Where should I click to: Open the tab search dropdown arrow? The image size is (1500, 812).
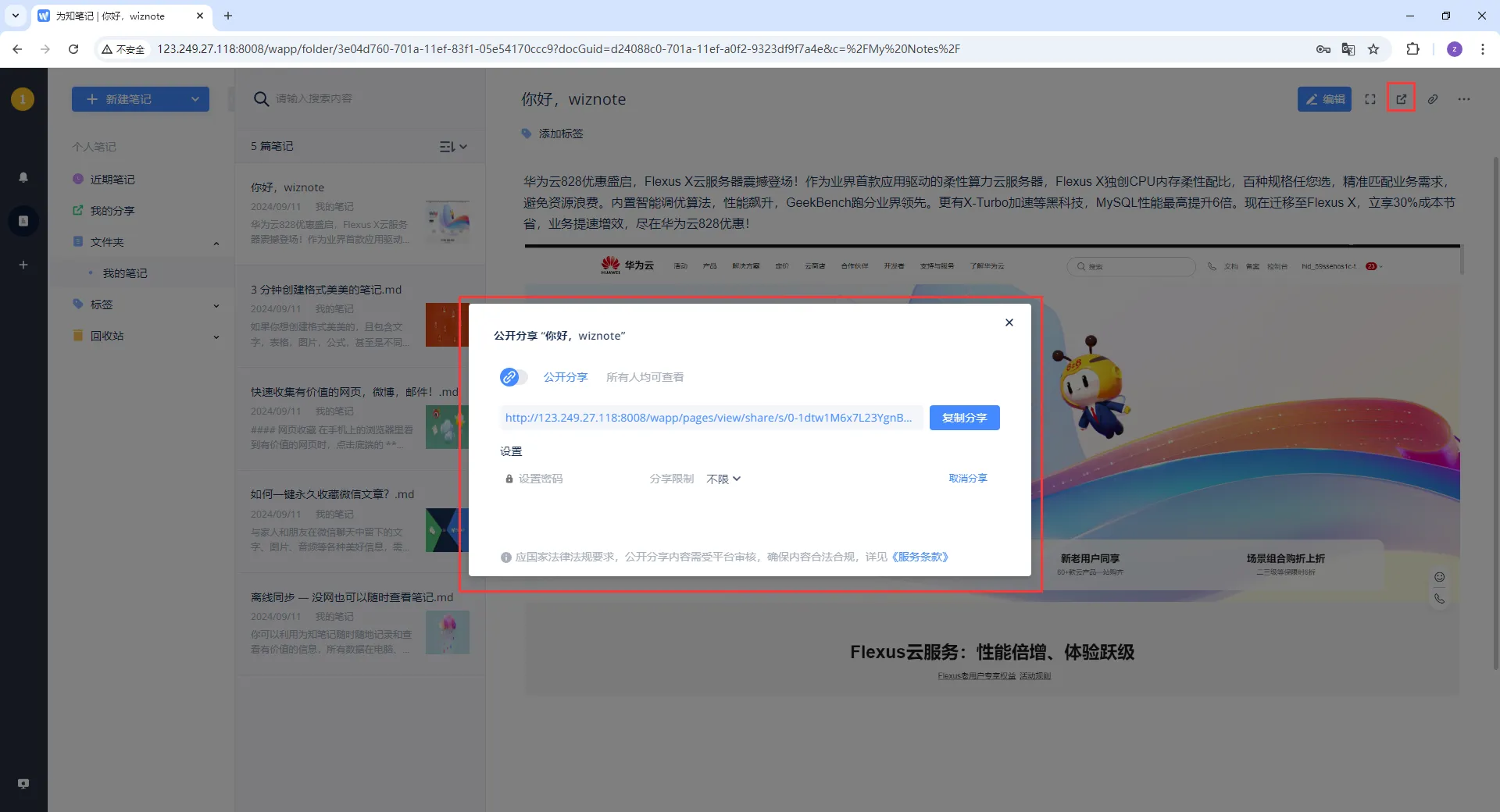click(15, 16)
